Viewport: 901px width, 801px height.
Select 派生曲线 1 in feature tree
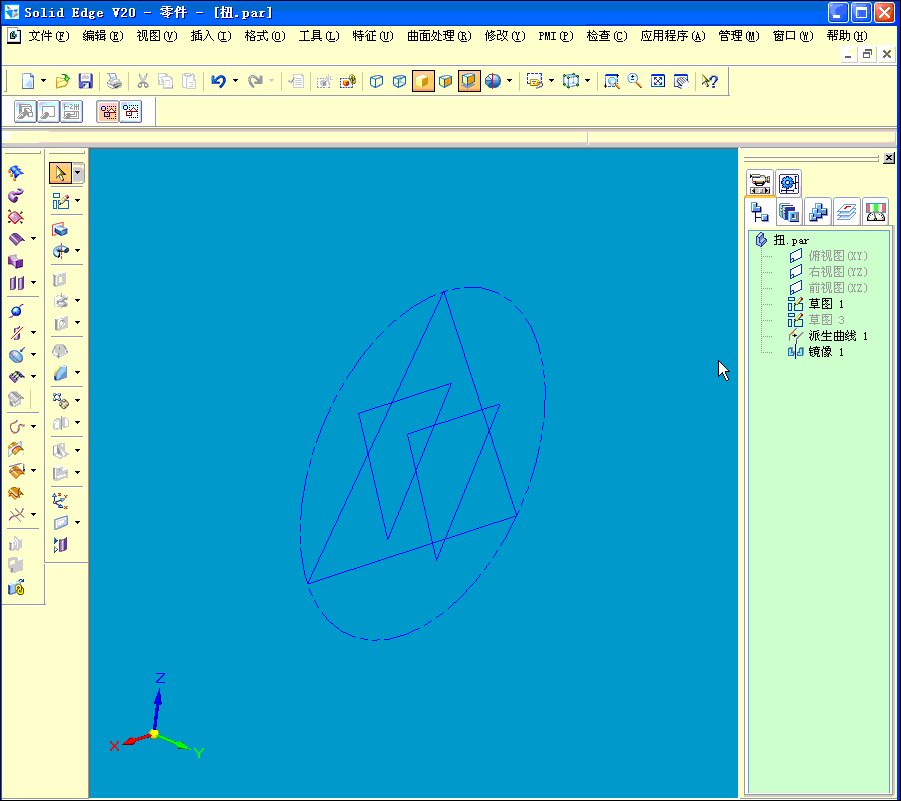click(x=838, y=336)
